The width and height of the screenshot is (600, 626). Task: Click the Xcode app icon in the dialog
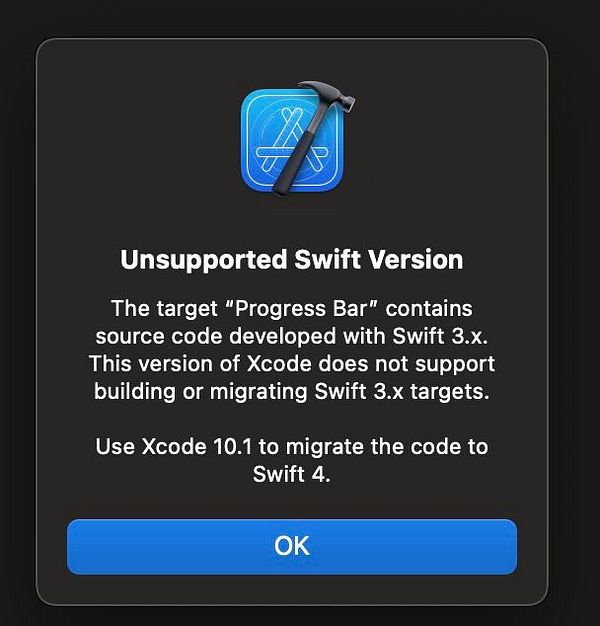(x=297, y=138)
